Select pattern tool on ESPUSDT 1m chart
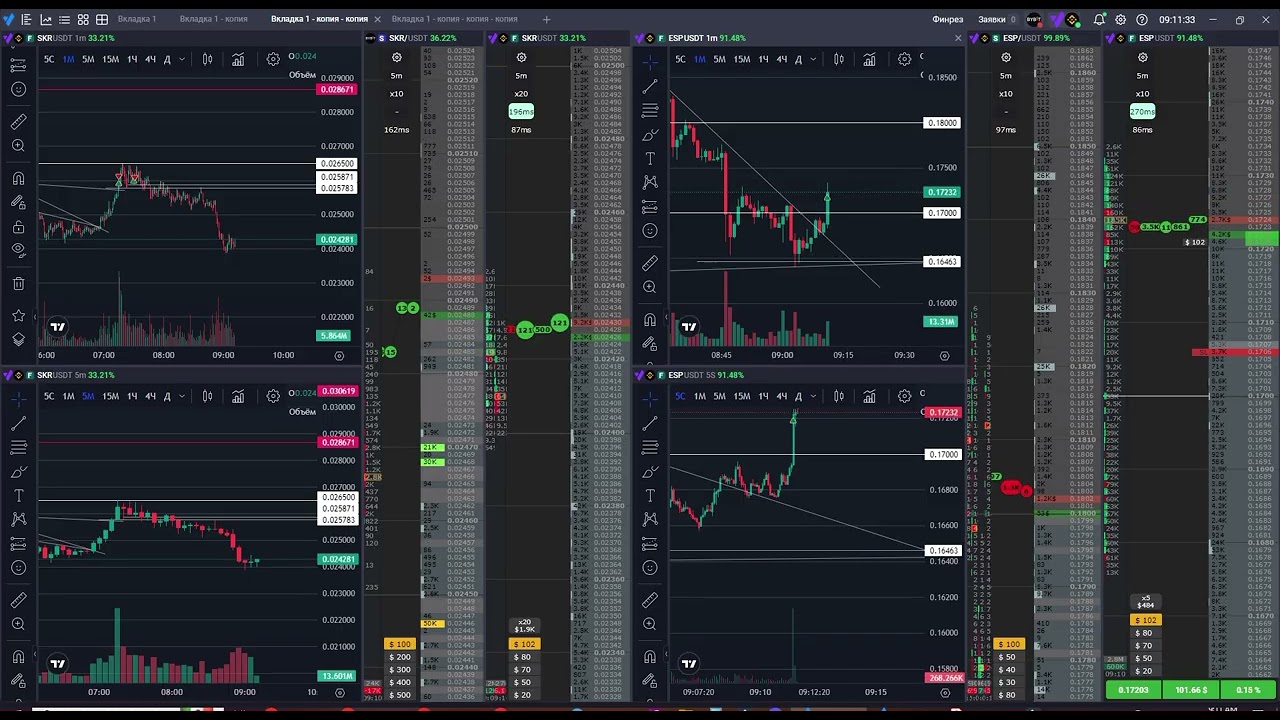This screenshot has width=1280, height=720. pos(650,182)
